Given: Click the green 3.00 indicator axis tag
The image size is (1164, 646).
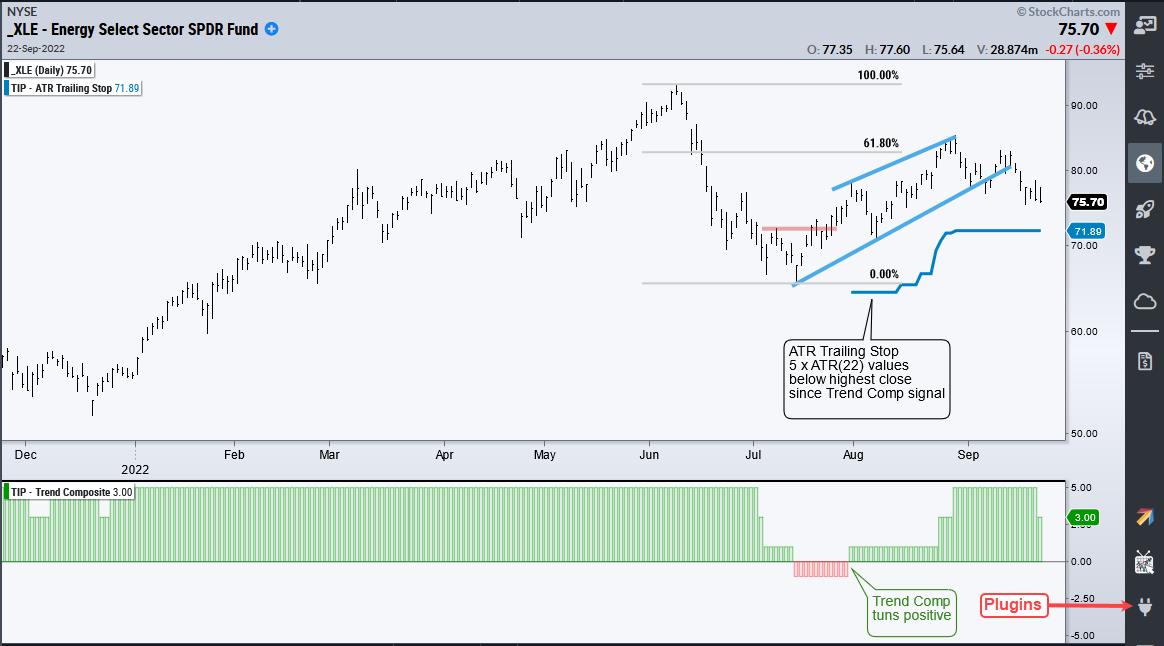Looking at the screenshot, I should pos(1084,517).
